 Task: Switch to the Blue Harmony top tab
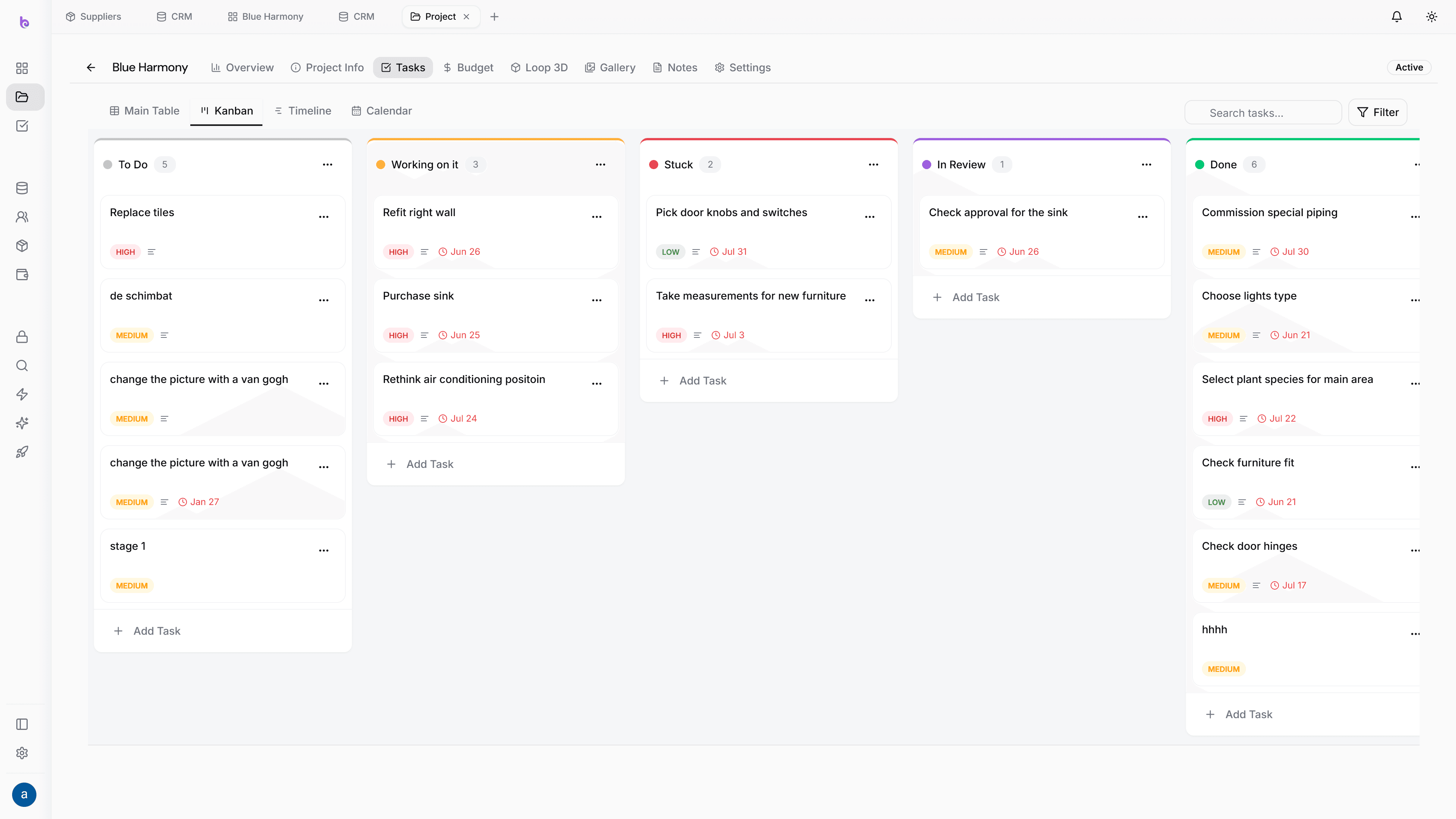[266, 17]
